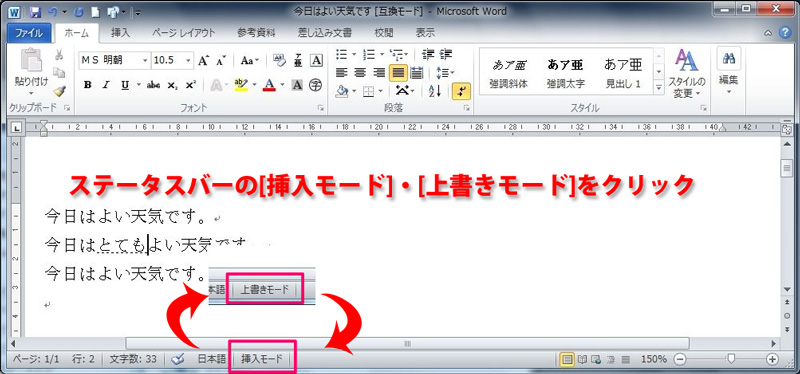Open the MS 明朝 font name dropdown

(145, 60)
